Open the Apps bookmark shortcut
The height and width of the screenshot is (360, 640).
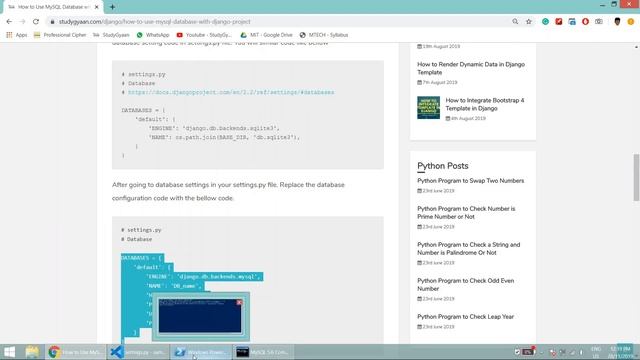click(x=17, y=35)
